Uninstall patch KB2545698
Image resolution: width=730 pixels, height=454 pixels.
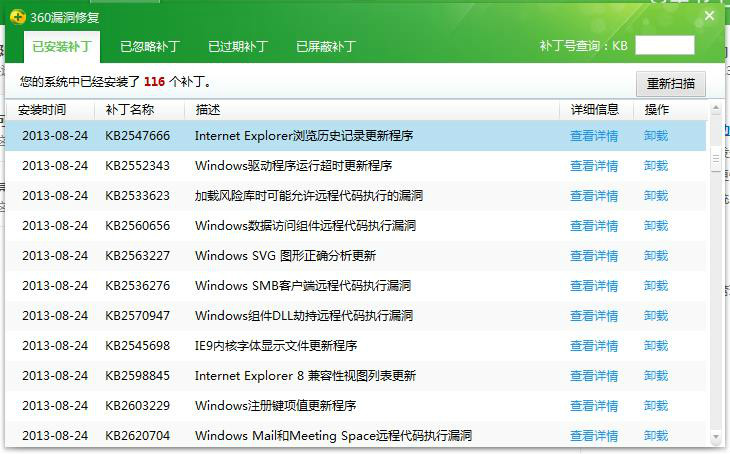coord(656,346)
